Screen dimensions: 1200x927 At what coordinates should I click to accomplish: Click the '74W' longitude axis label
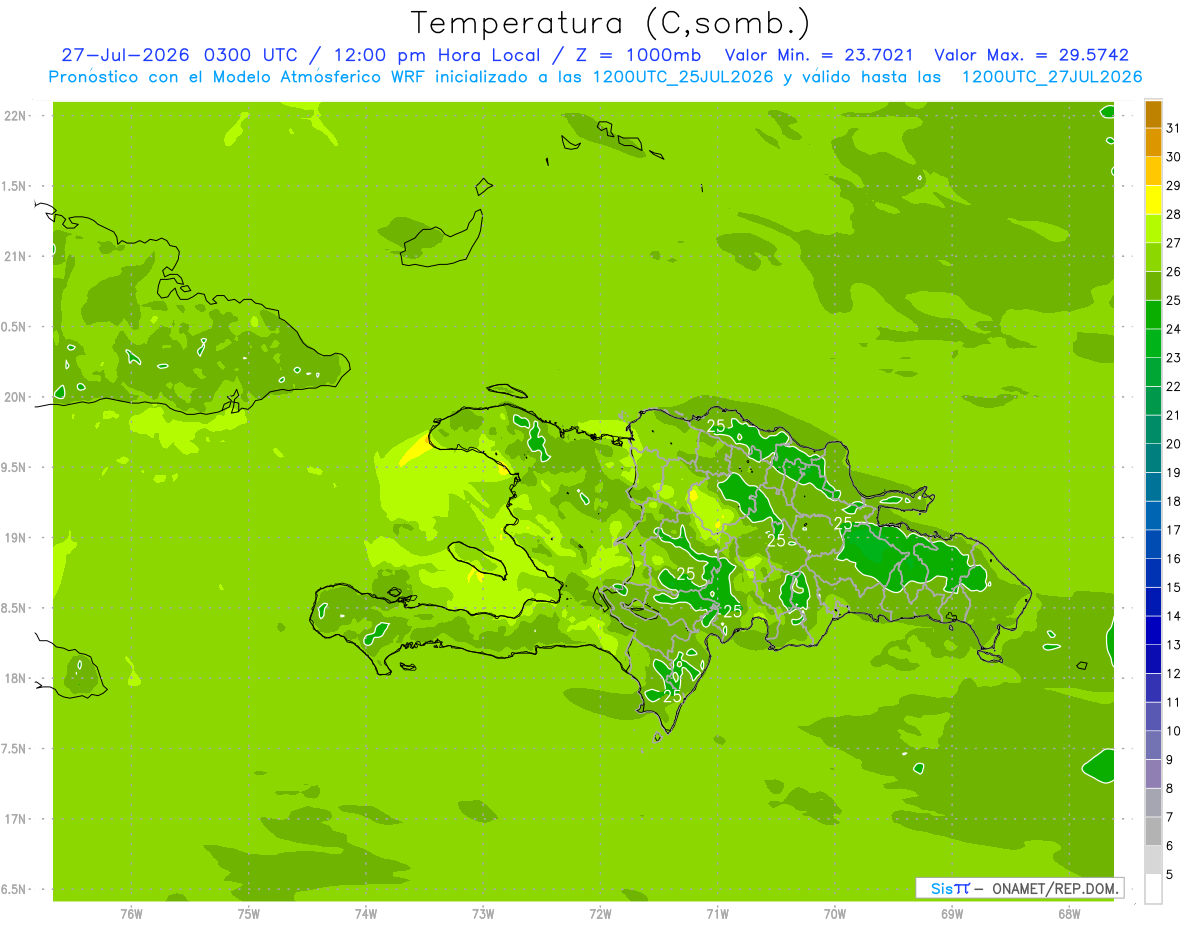[x=366, y=914]
